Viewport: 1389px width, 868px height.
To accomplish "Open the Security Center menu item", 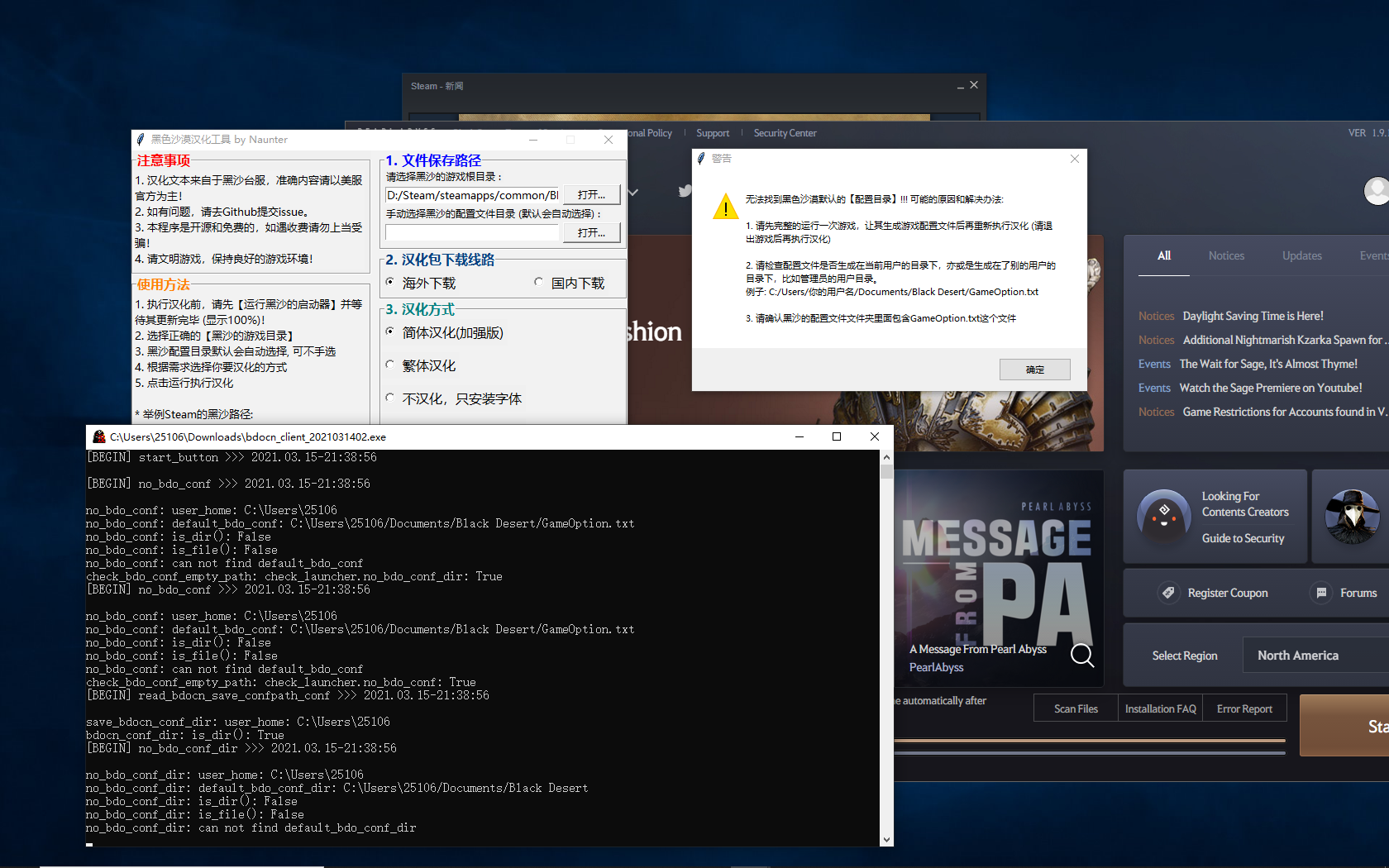I will click(785, 133).
